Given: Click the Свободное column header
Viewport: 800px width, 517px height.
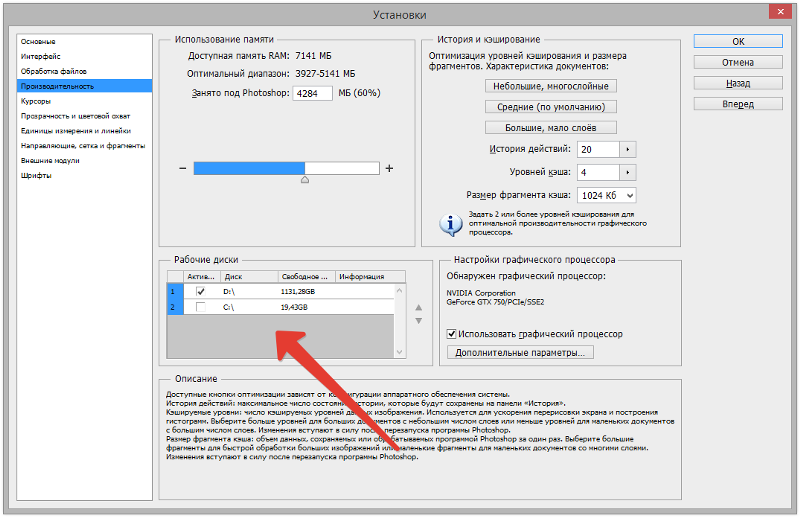Looking at the screenshot, I should [307, 277].
